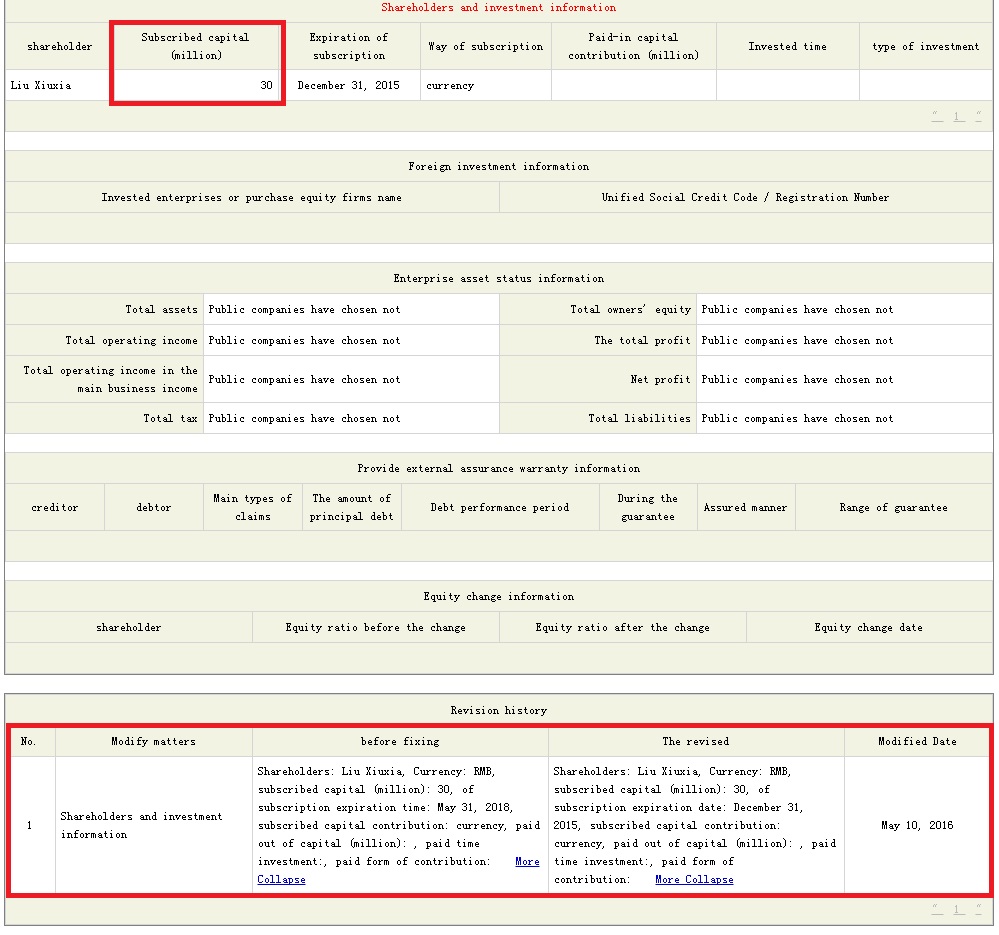Select the 'Total liabilities' label

point(639,418)
